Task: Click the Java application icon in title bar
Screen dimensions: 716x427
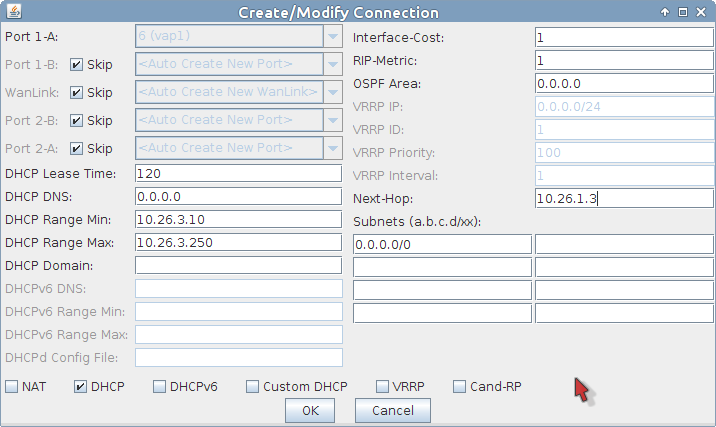Action: coord(11,13)
